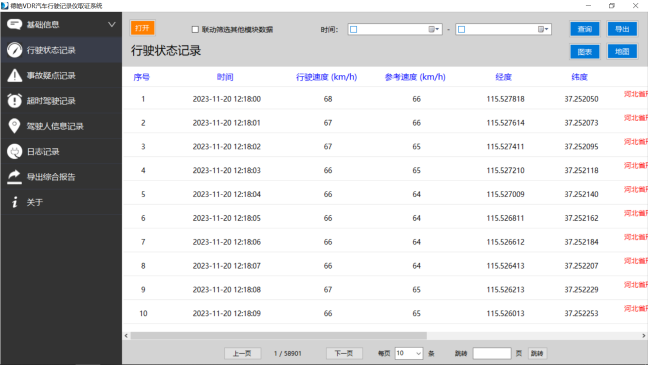Click the 查询 button
Viewport: 648px width, 365px height.
coord(585,29)
